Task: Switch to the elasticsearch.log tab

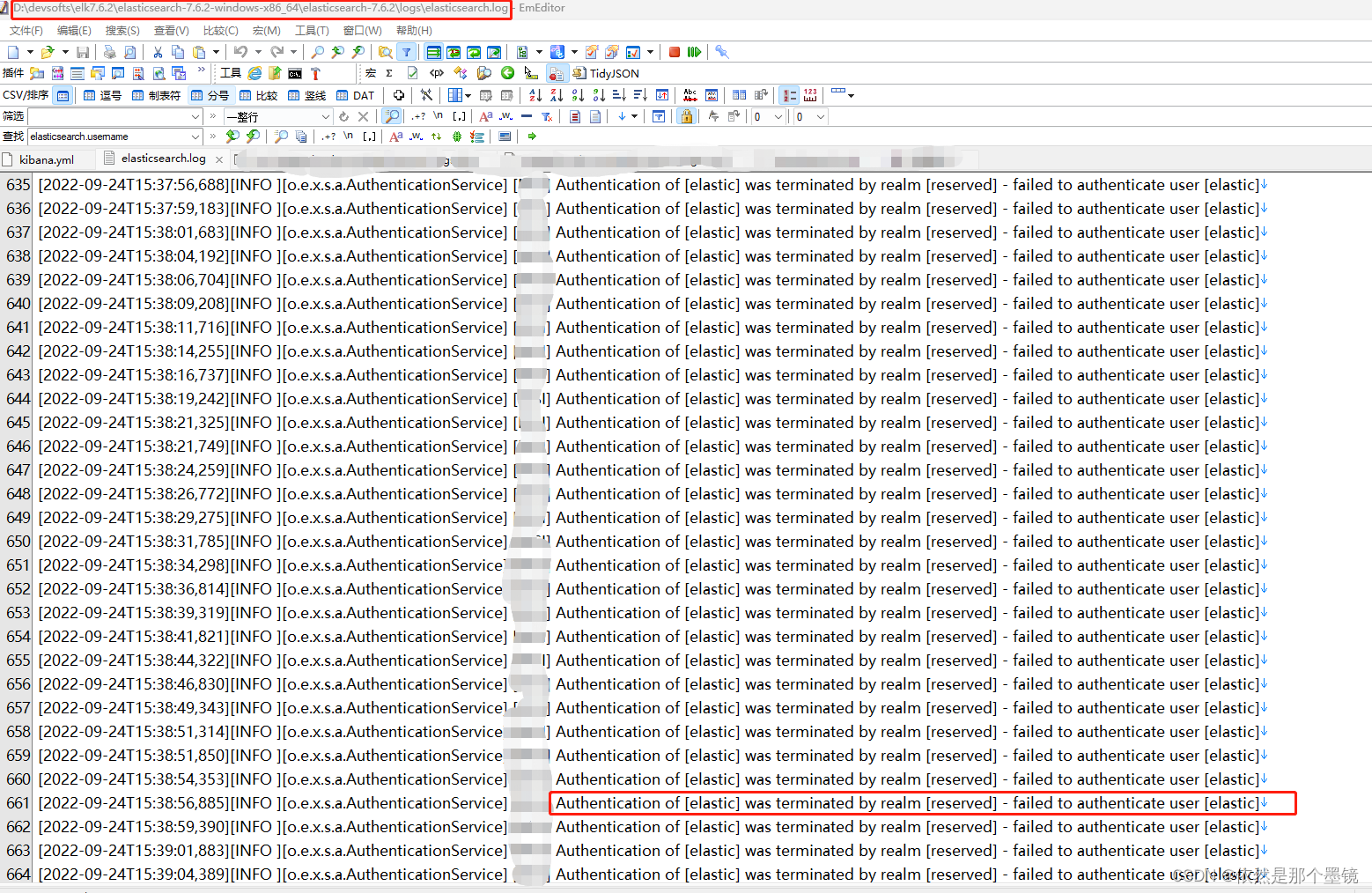Action: (164, 159)
